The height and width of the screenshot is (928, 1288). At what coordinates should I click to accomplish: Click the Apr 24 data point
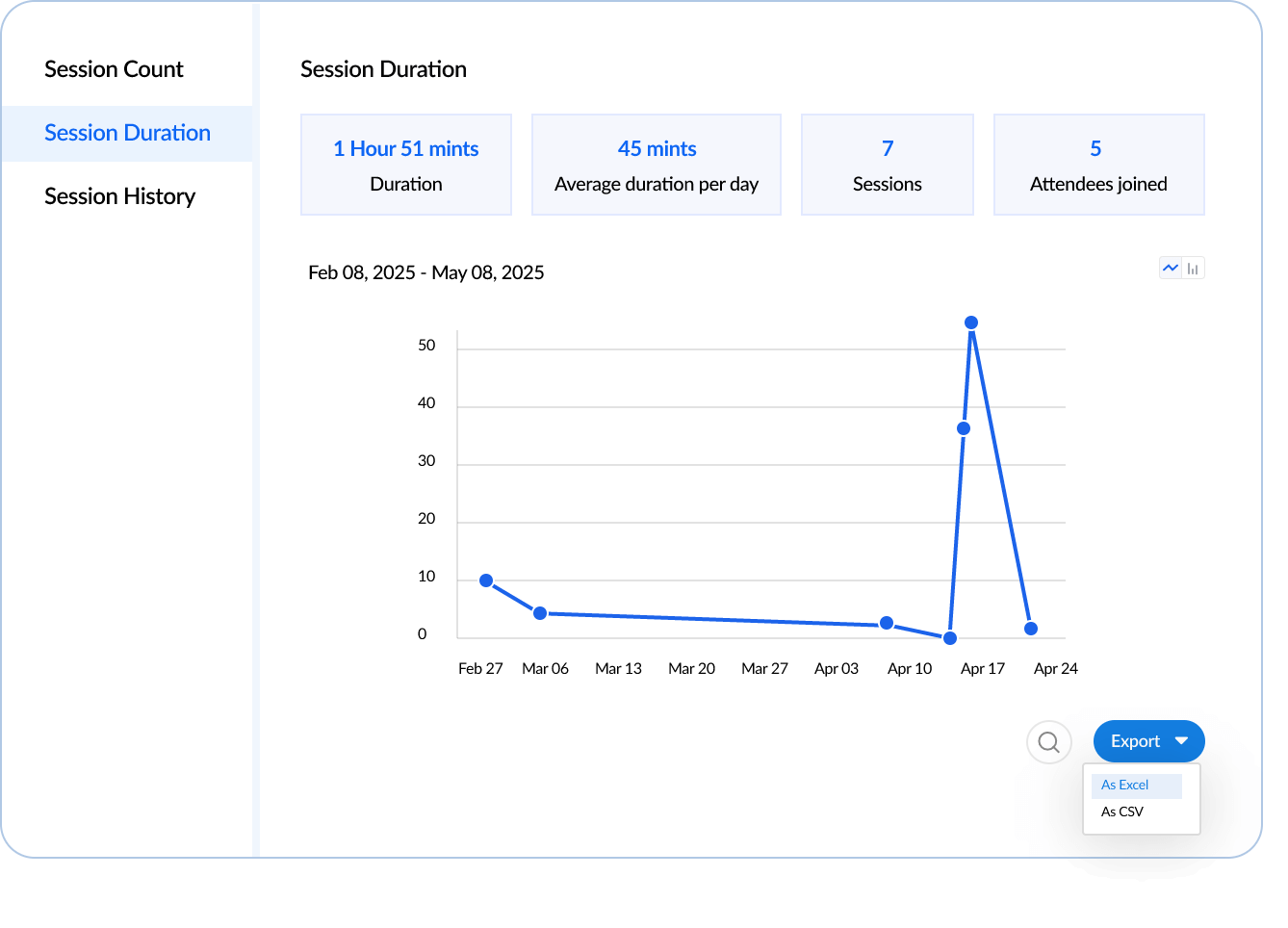[x=1030, y=628]
